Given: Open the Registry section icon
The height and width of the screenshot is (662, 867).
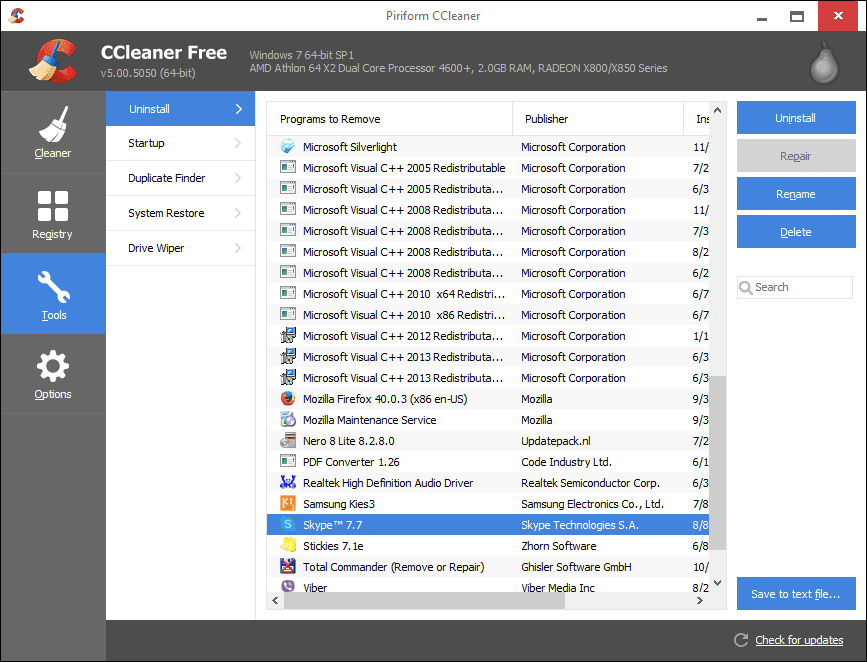Looking at the screenshot, I should 53,206.
